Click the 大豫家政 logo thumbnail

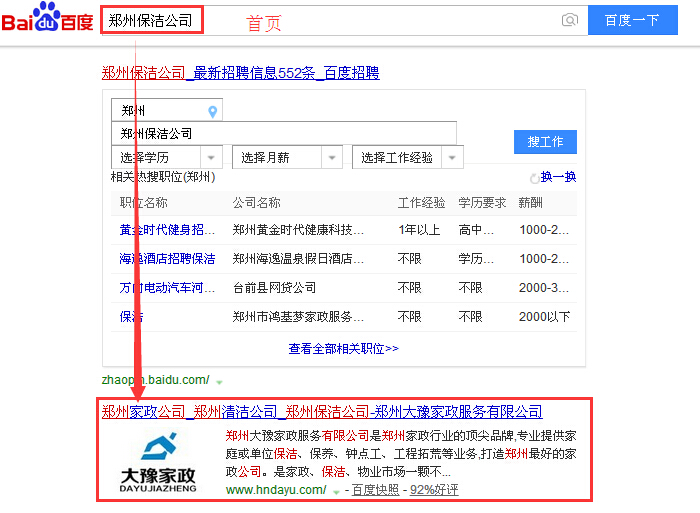pos(158,462)
